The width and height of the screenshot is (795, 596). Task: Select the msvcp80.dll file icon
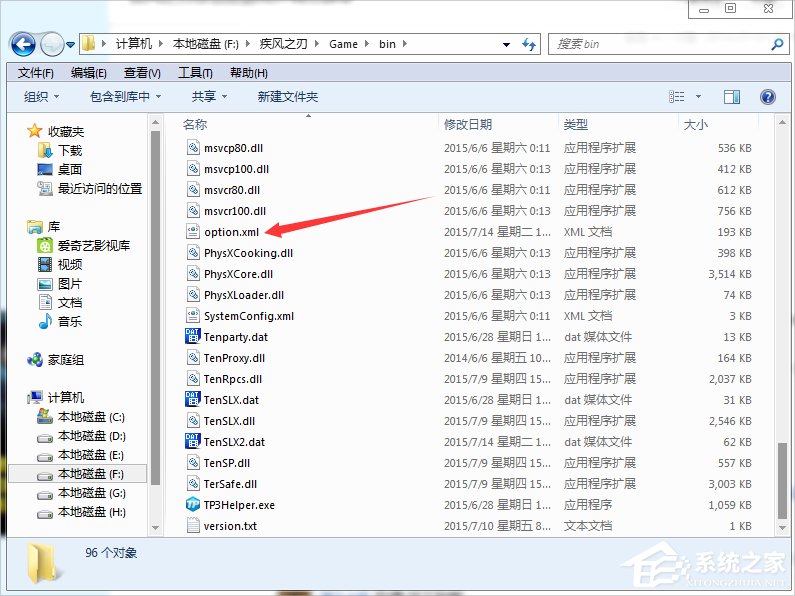[193, 147]
